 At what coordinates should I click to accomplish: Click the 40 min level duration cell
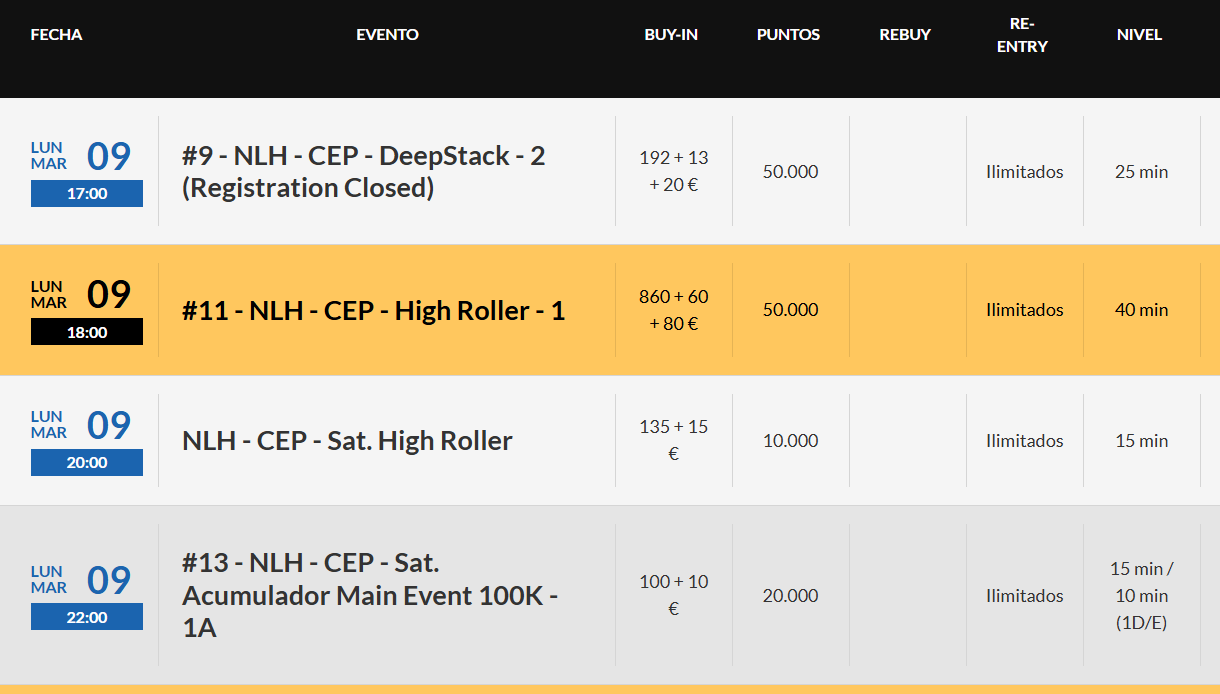pos(1141,310)
